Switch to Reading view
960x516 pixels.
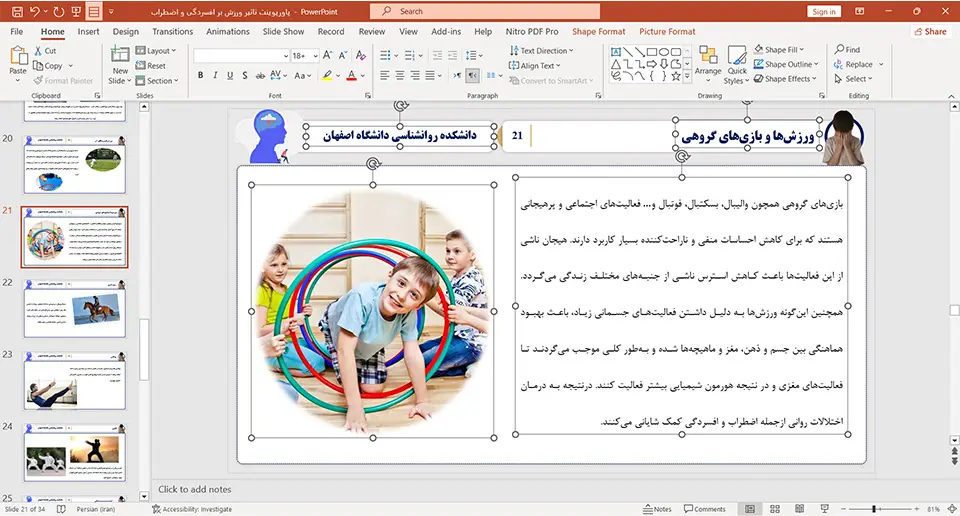(x=799, y=509)
